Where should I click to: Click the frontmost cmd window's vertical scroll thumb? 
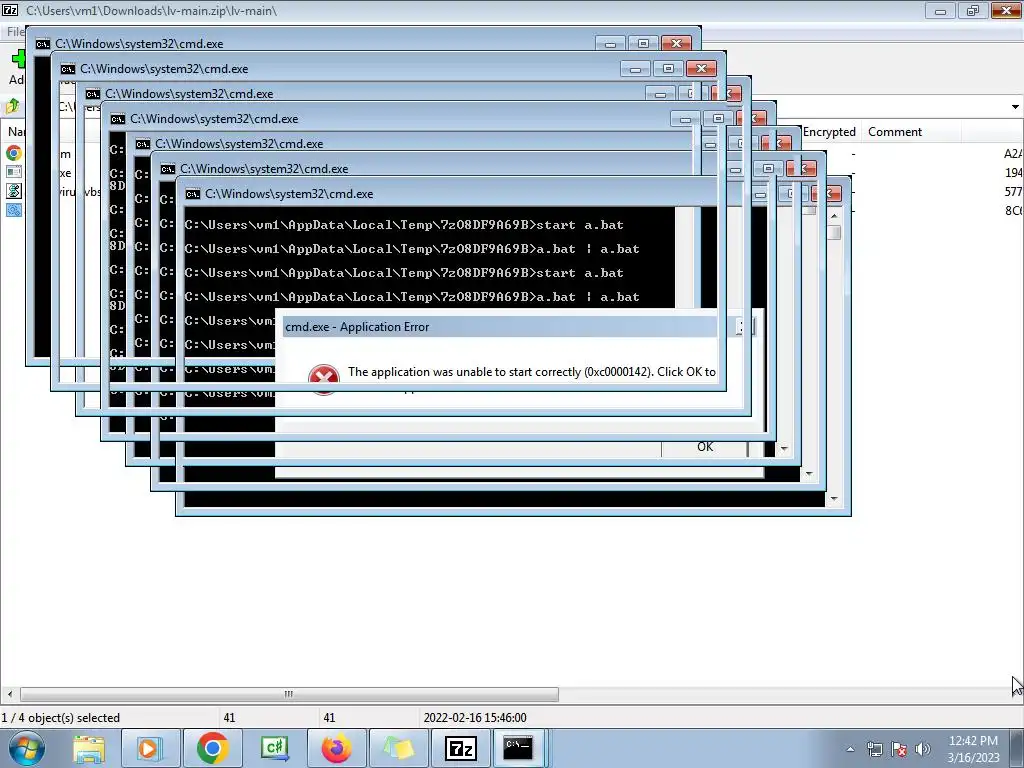pos(834,232)
